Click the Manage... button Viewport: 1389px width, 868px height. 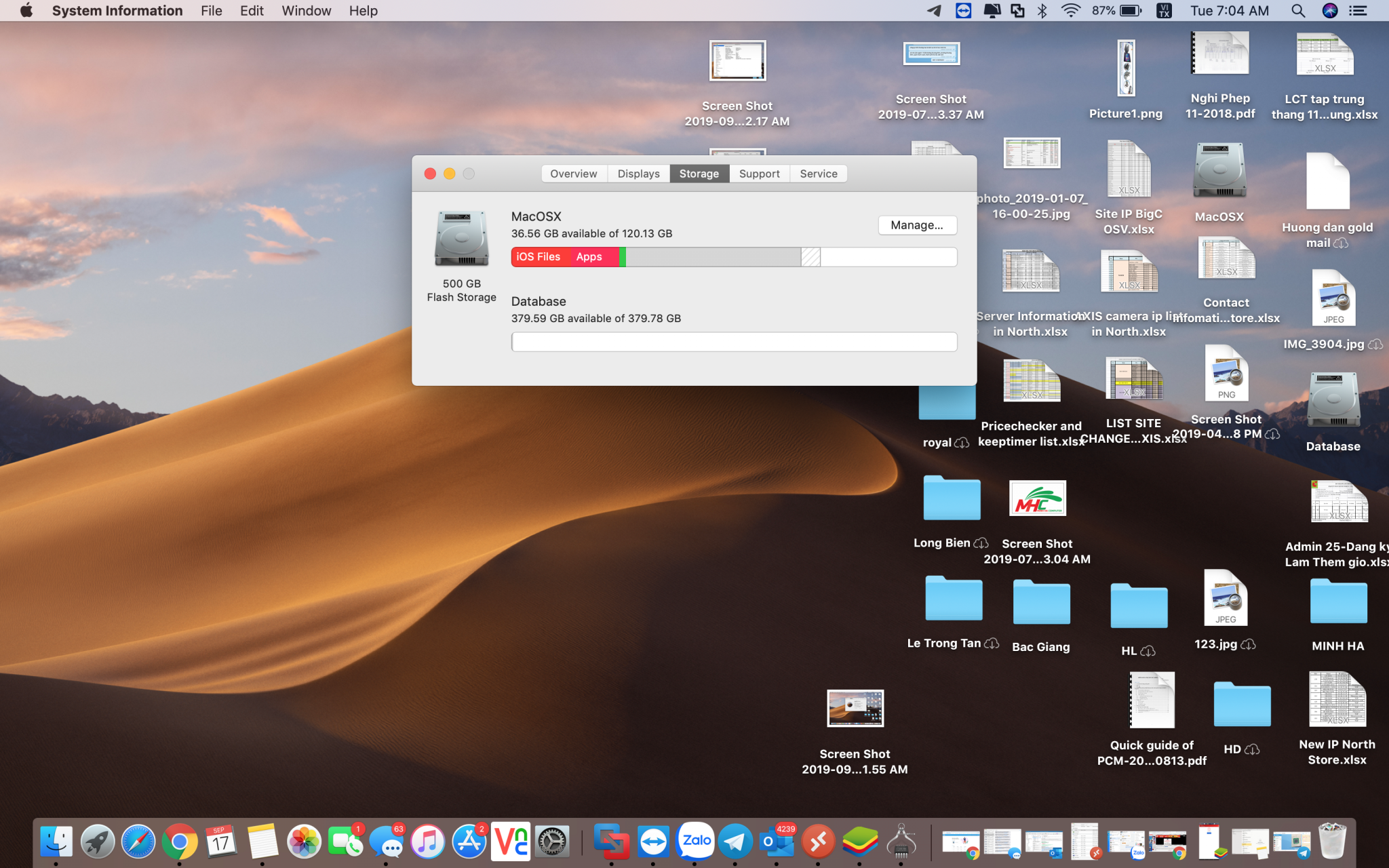click(x=916, y=225)
